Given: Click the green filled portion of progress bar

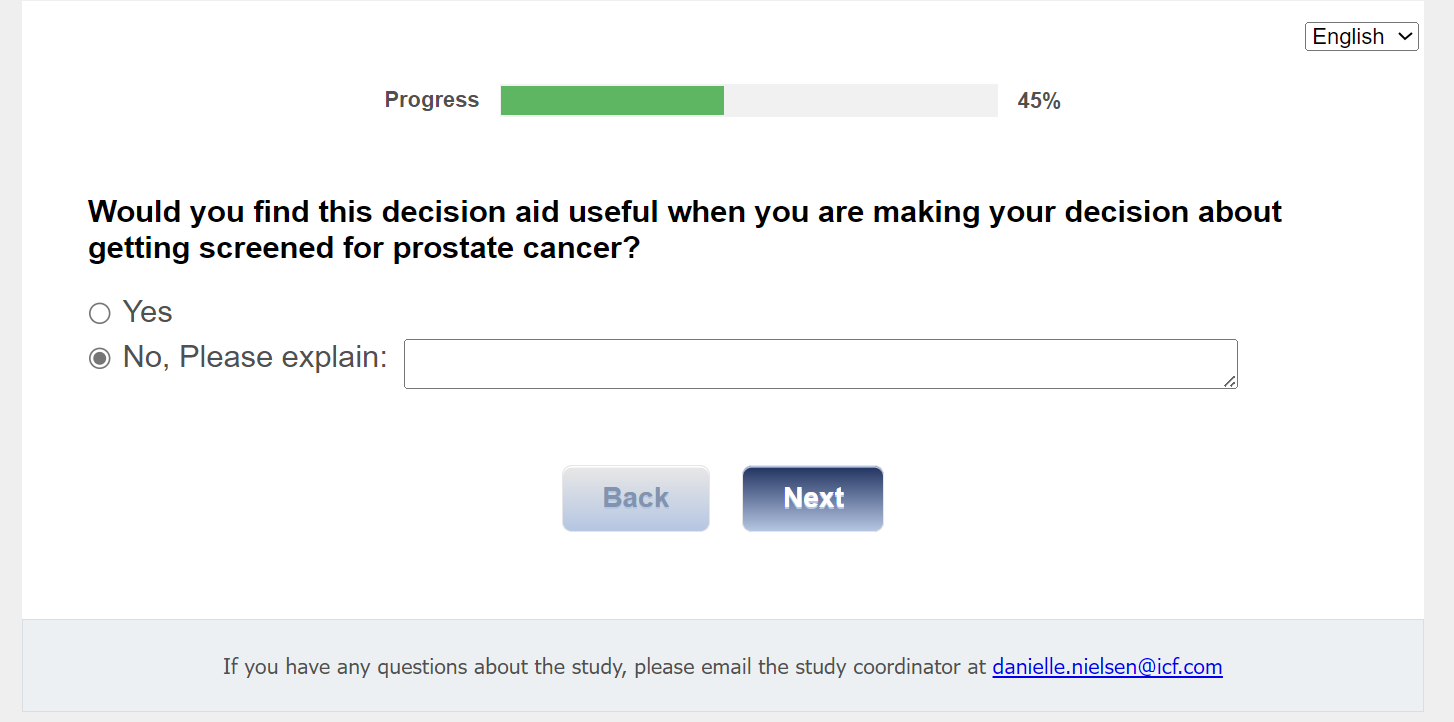Looking at the screenshot, I should 612,100.
